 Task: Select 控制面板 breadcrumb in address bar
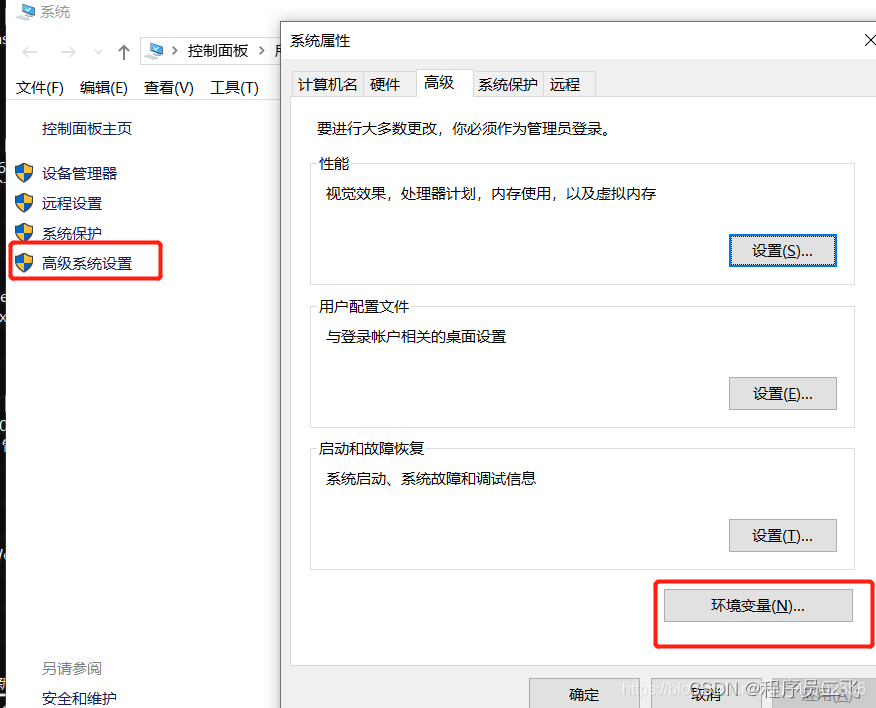pyautogui.click(x=218, y=51)
